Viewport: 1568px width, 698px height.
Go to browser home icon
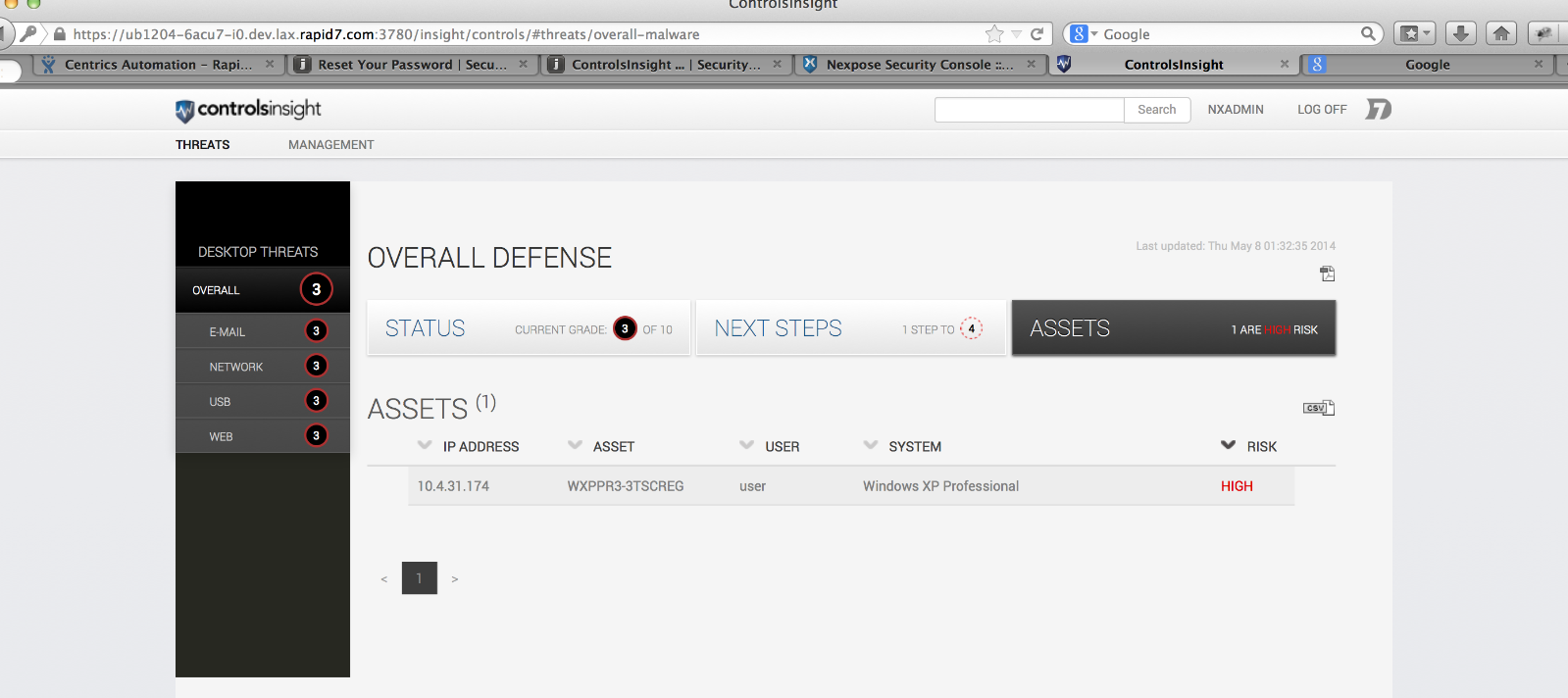[1500, 34]
